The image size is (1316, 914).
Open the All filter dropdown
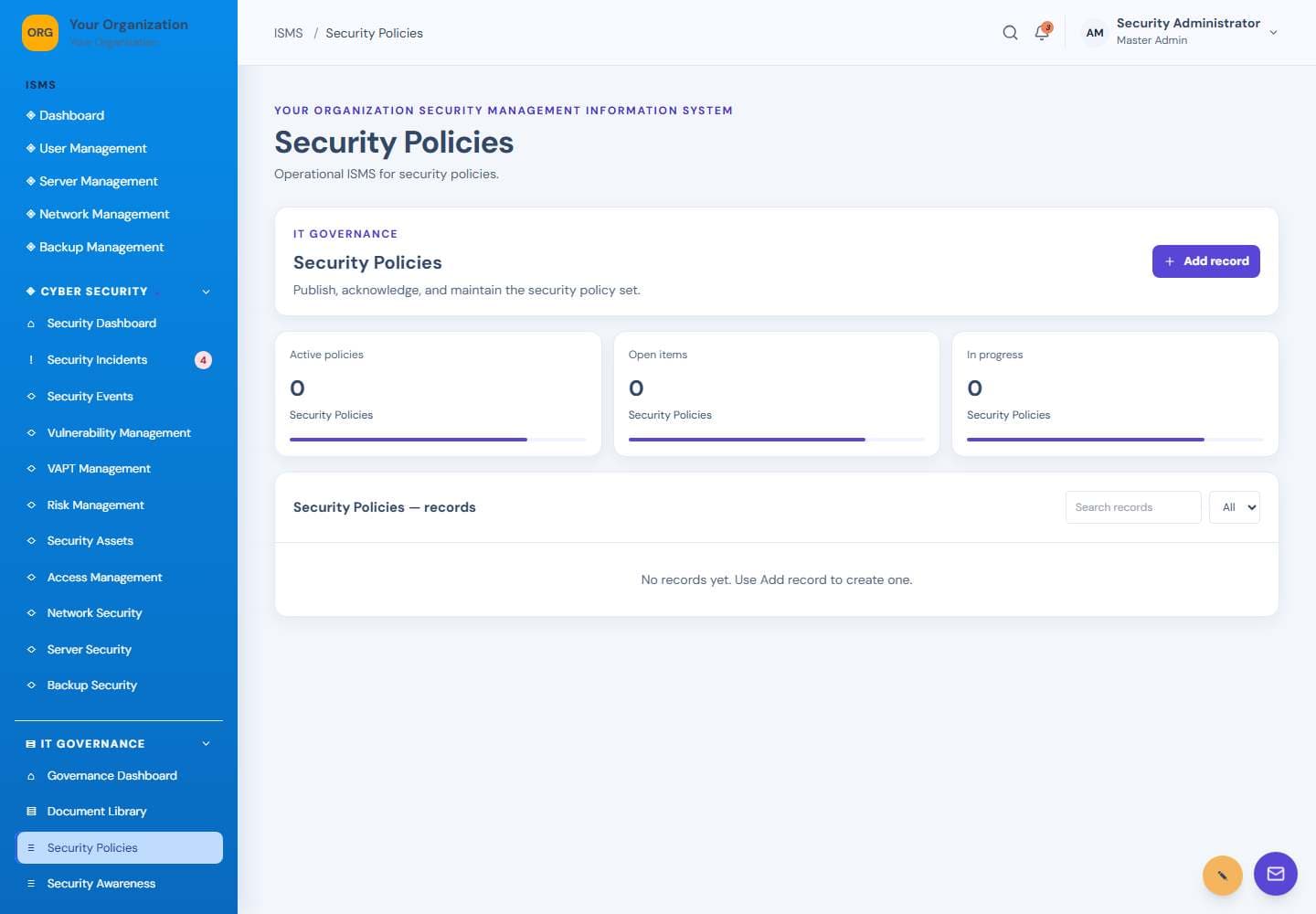coord(1235,507)
